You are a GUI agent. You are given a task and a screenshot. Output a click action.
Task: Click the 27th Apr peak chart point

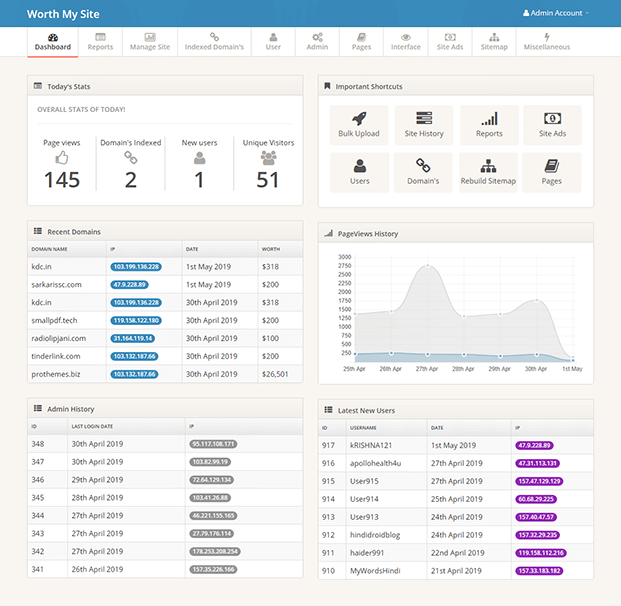click(427, 266)
